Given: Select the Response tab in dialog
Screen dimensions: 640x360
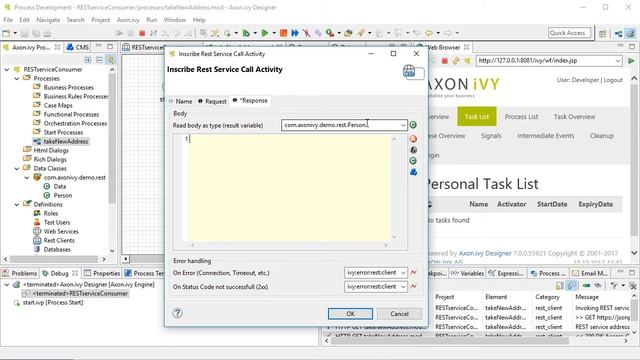Looking at the screenshot, I should coord(250,100).
